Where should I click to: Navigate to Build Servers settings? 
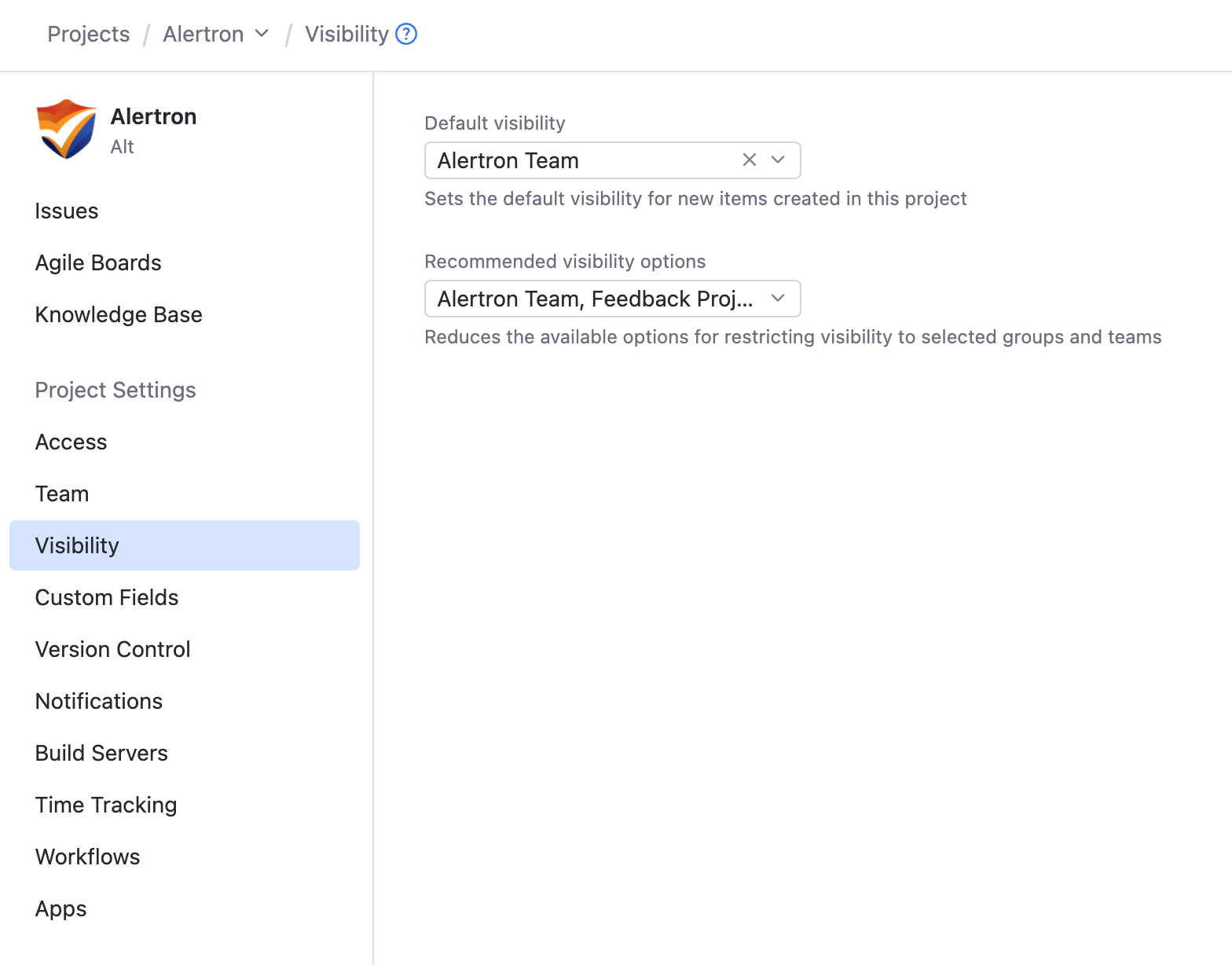[x=102, y=753]
